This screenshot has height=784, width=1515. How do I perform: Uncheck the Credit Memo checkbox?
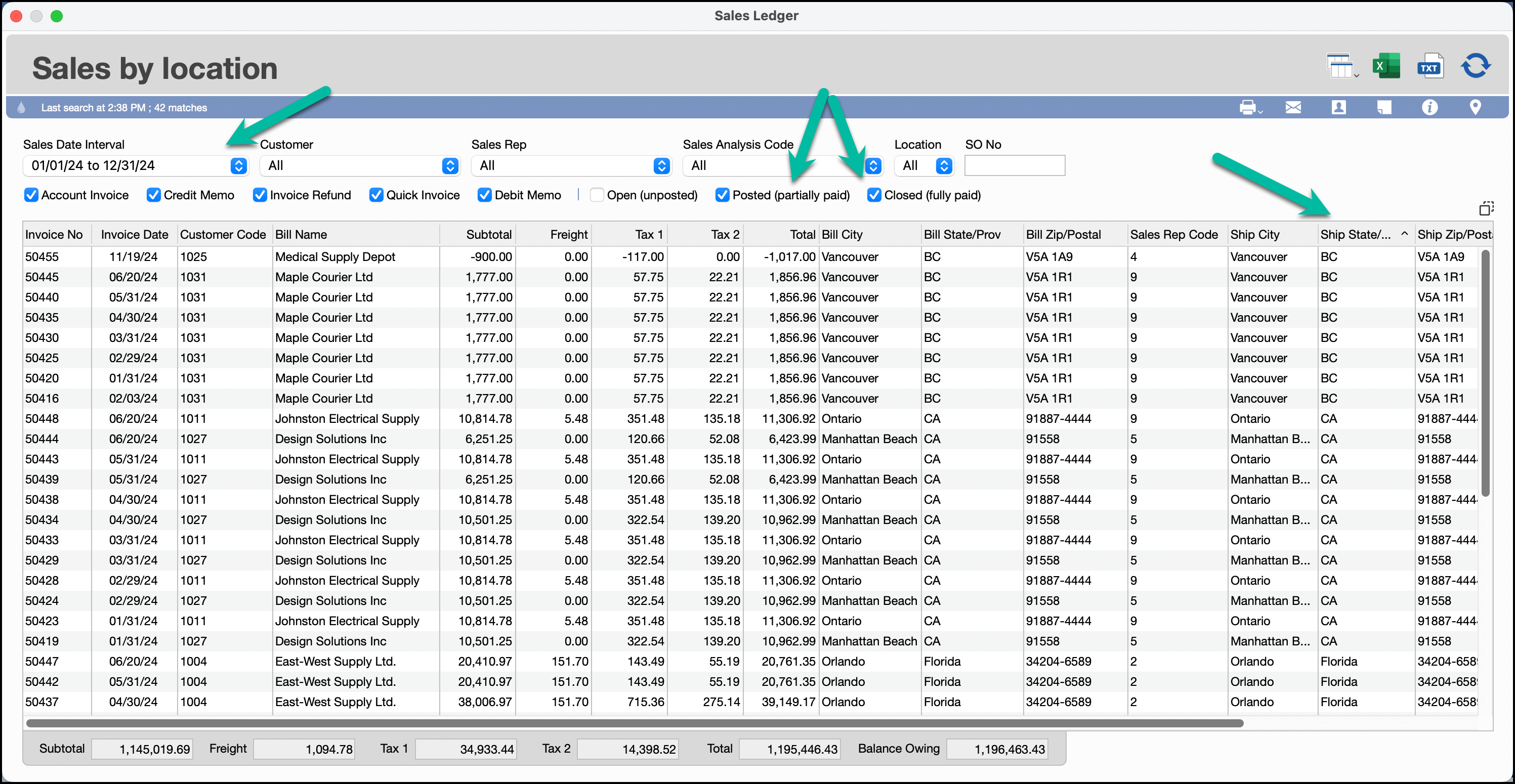153,195
